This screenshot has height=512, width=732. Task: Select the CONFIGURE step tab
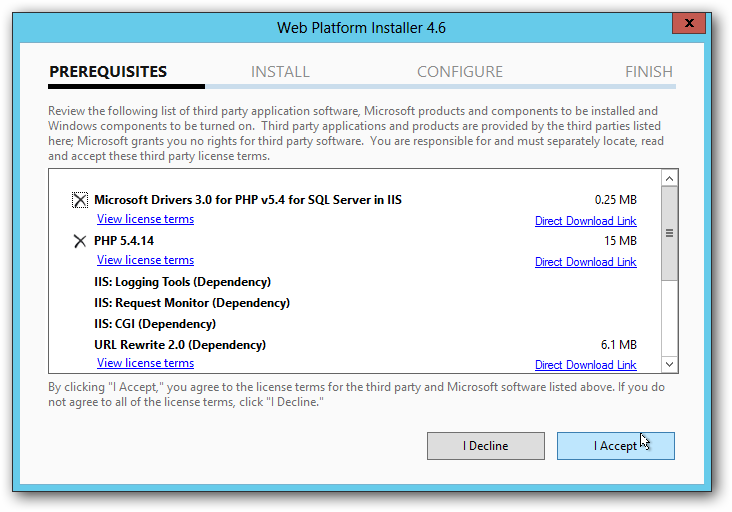point(460,71)
